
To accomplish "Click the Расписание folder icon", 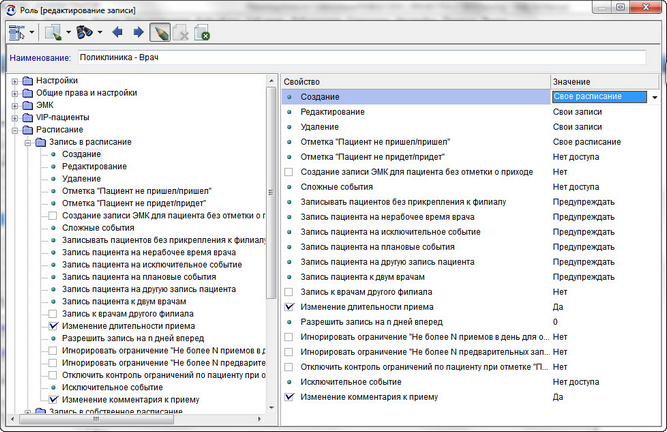I will 28,130.
